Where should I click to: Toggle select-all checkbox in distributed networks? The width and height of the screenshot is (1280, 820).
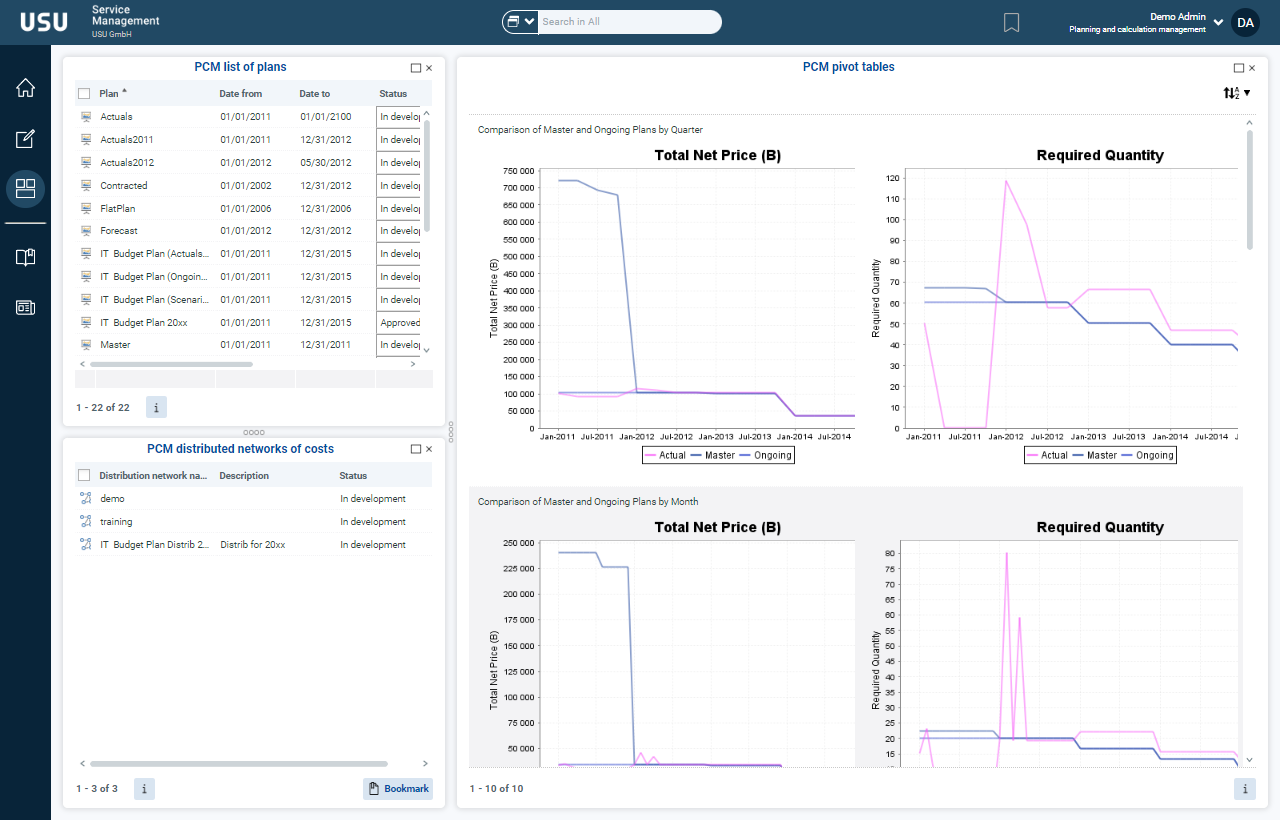click(x=84, y=476)
